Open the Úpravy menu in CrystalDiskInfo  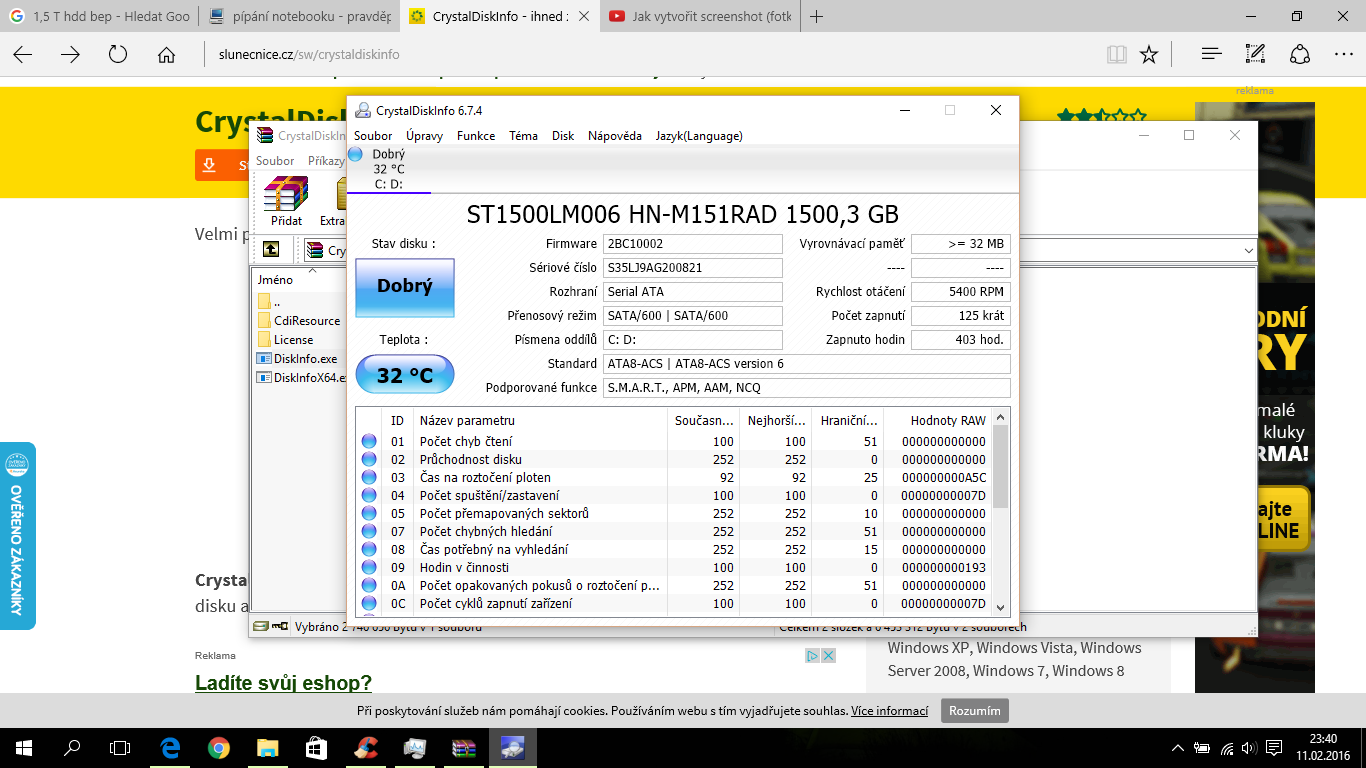coord(425,136)
